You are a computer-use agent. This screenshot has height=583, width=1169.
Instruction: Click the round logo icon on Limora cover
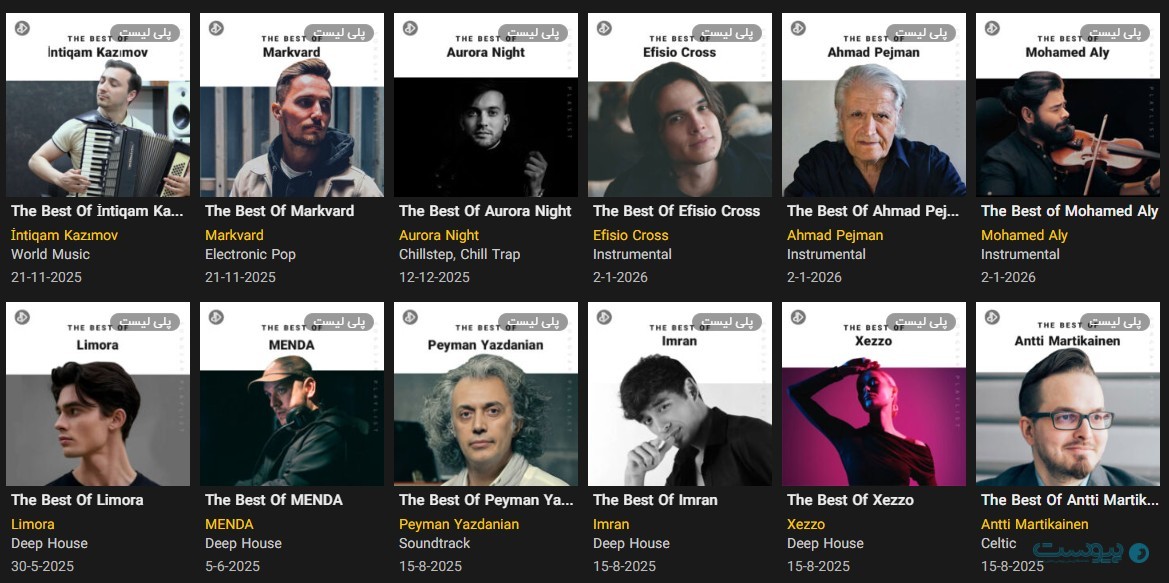[x=22, y=317]
